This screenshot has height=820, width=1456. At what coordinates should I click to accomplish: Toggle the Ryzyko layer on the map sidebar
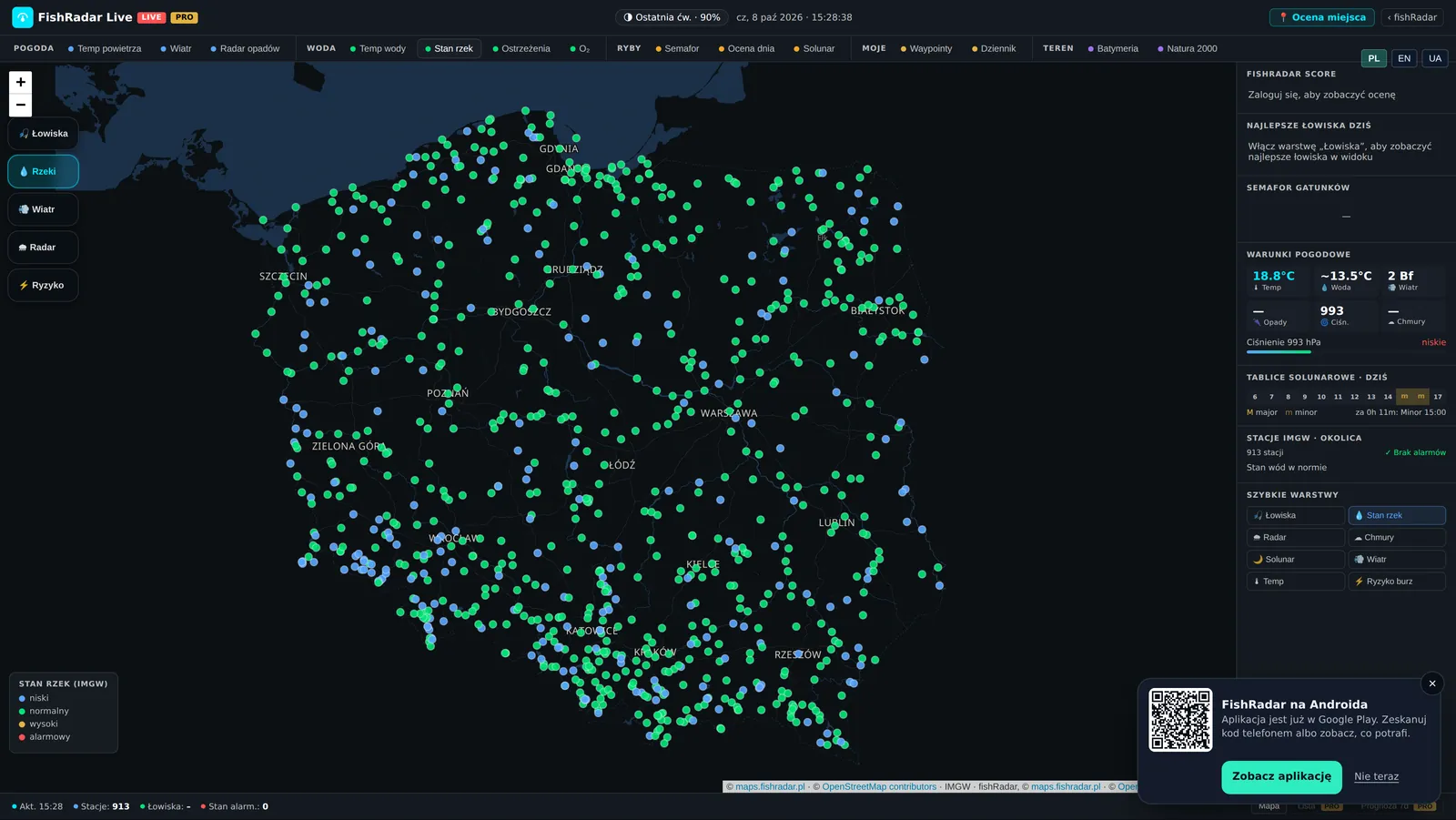point(43,285)
